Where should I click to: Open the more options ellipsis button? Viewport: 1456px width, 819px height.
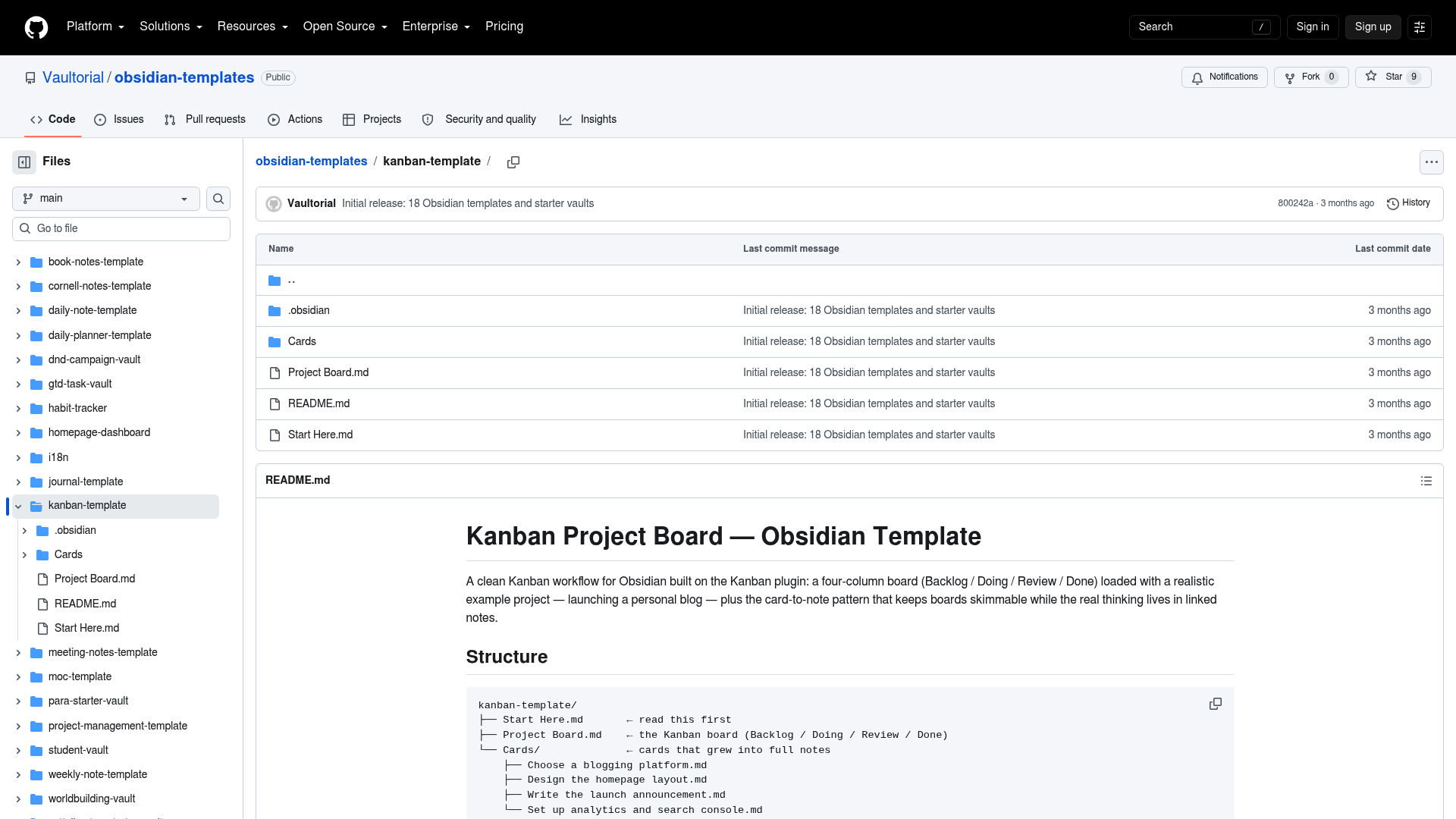pos(1431,162)
